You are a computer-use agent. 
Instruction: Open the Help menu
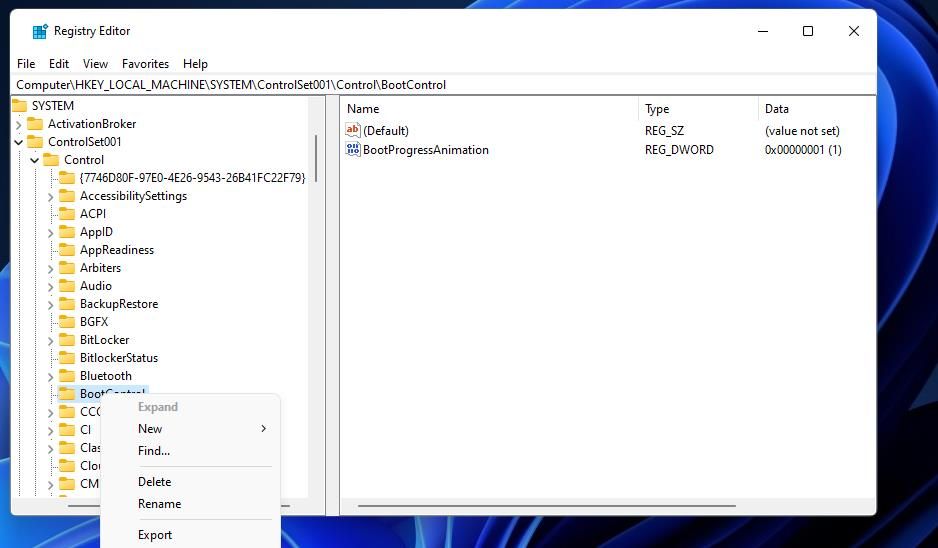pyautogui.click(x=195, y=63)
